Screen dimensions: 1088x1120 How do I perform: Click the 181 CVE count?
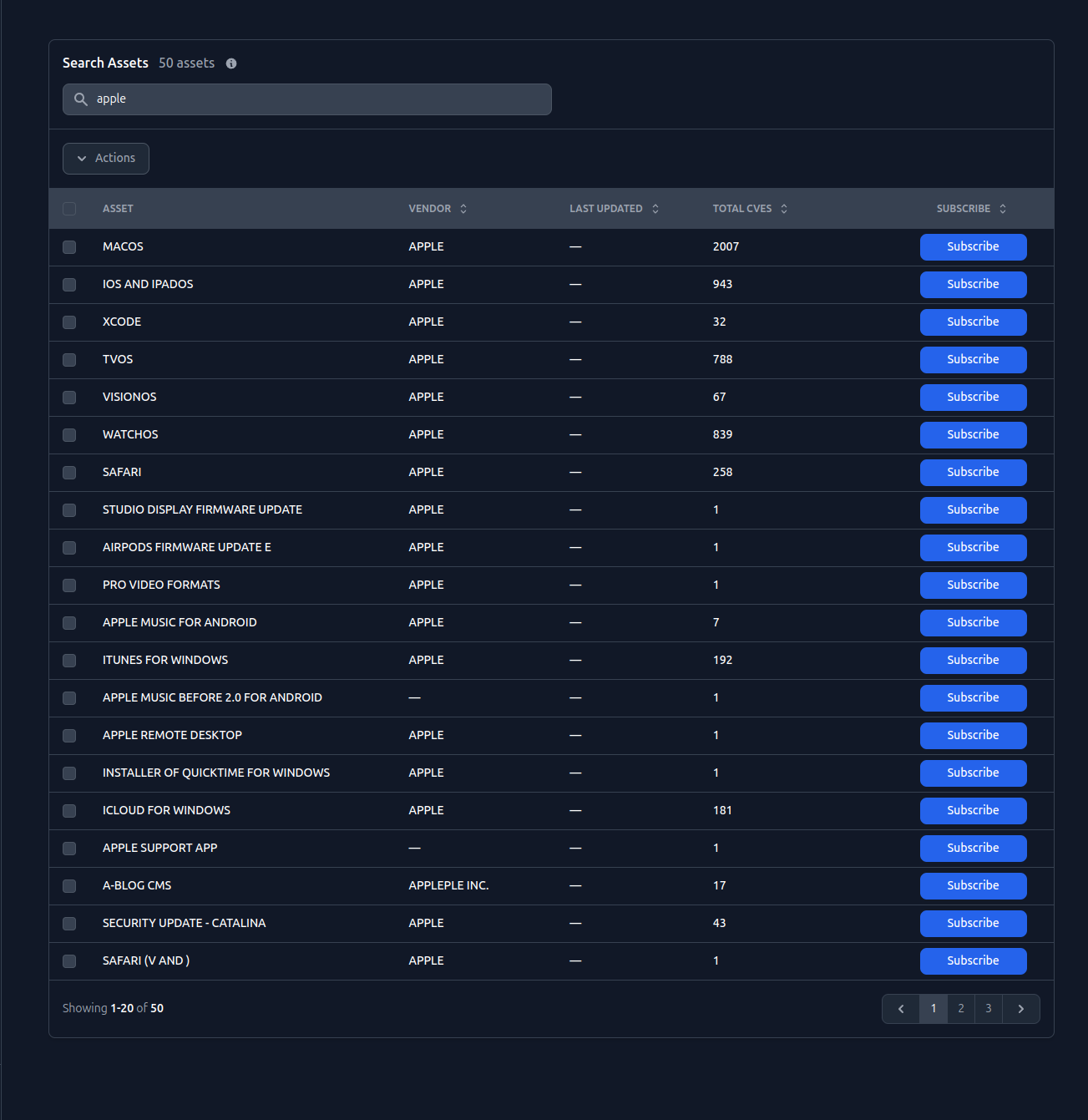pos(722,811)
